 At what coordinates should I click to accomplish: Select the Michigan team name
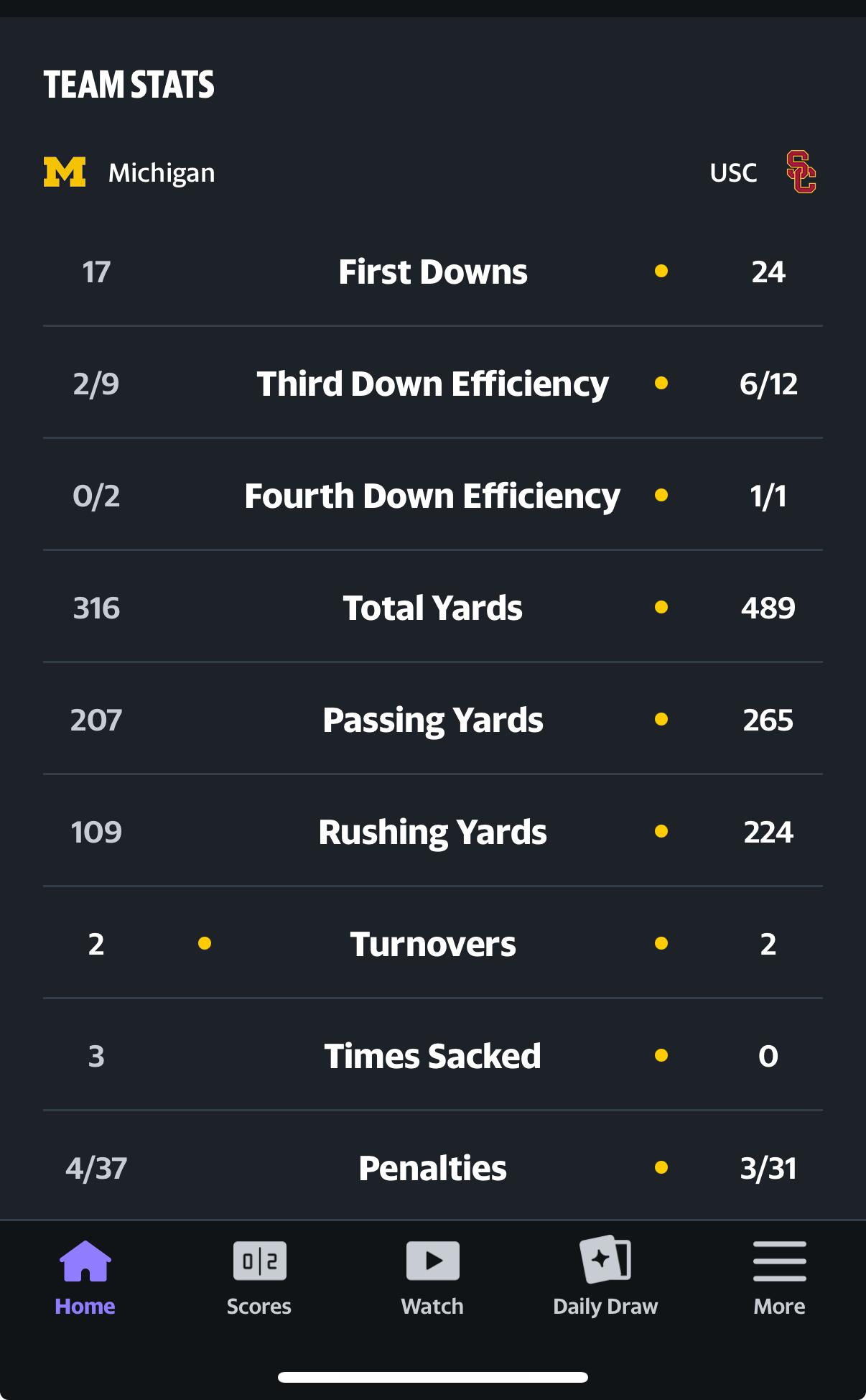pos(162,173)
